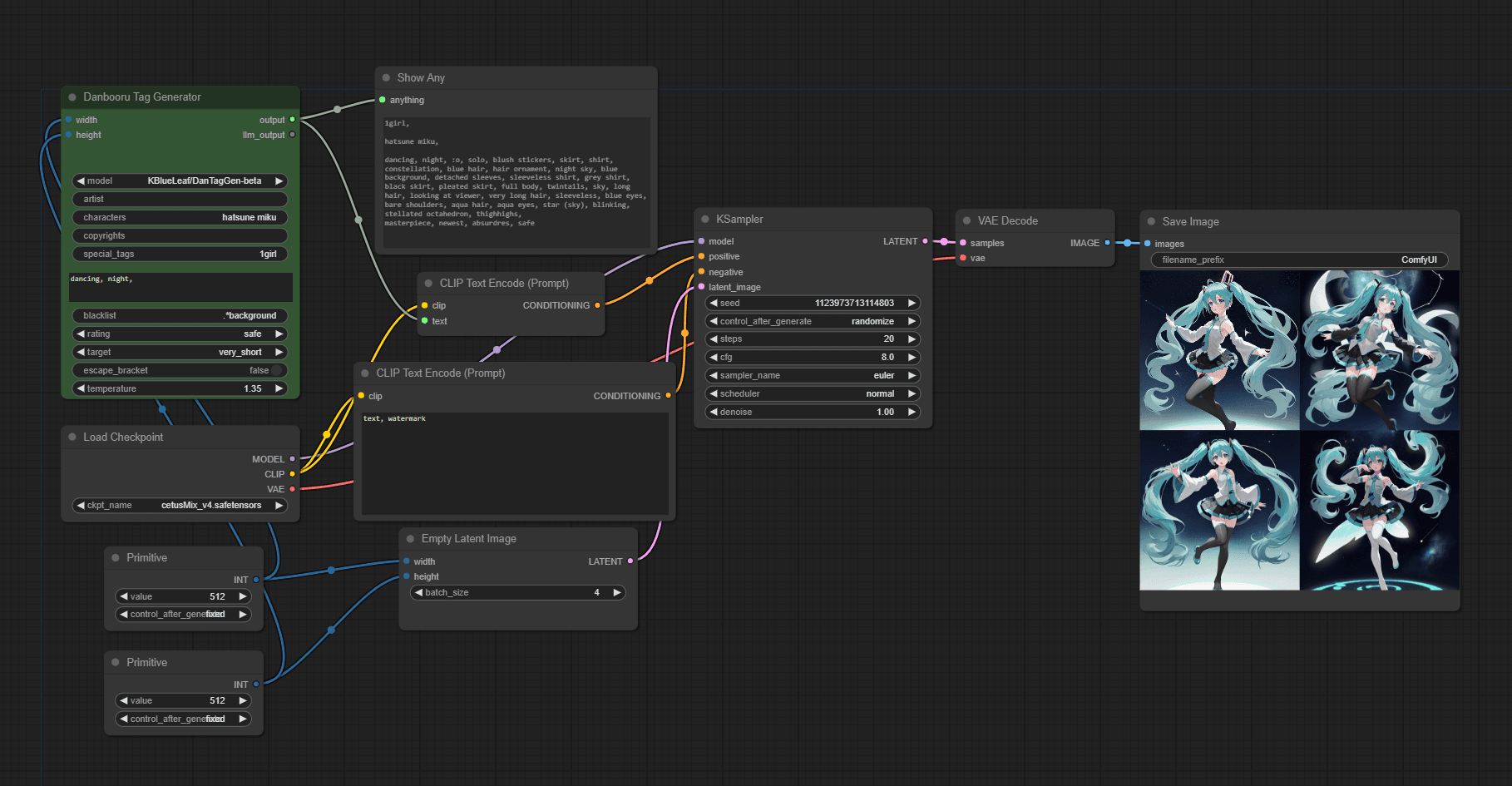
Task: Click the KSampler positive input socket
Action: 701,256
